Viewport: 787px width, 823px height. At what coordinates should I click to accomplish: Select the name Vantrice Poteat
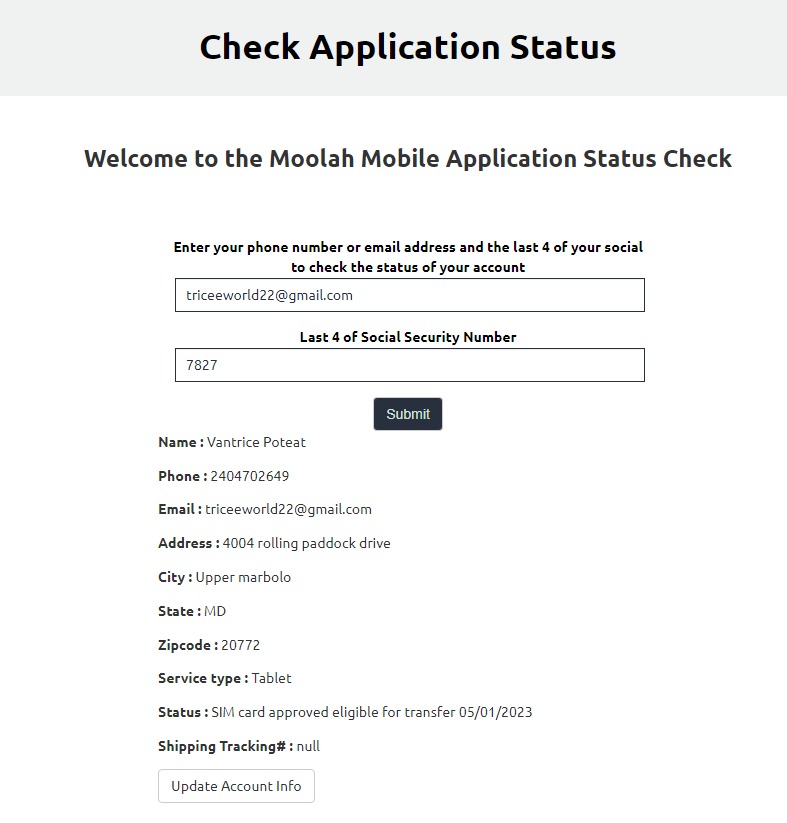click(x=256, y=442)
